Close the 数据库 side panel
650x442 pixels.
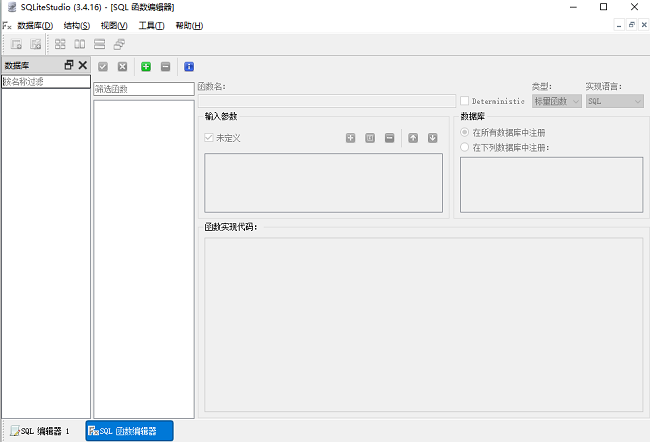(83, 65)
